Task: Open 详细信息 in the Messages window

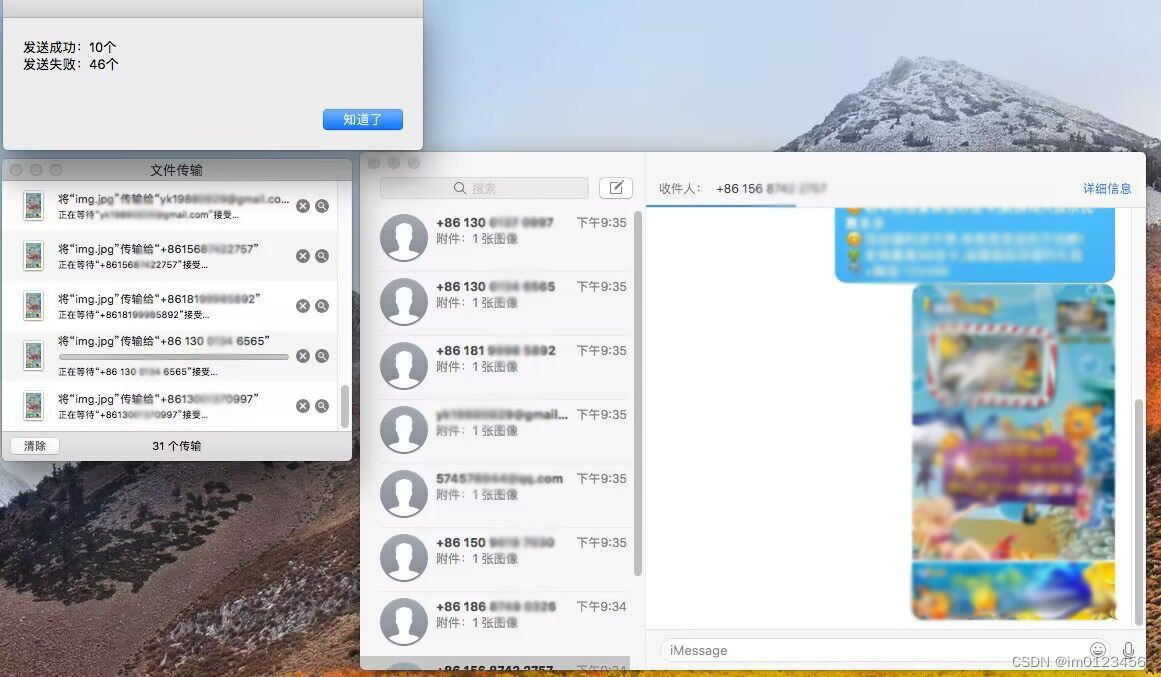Action: click(1107, 188)
